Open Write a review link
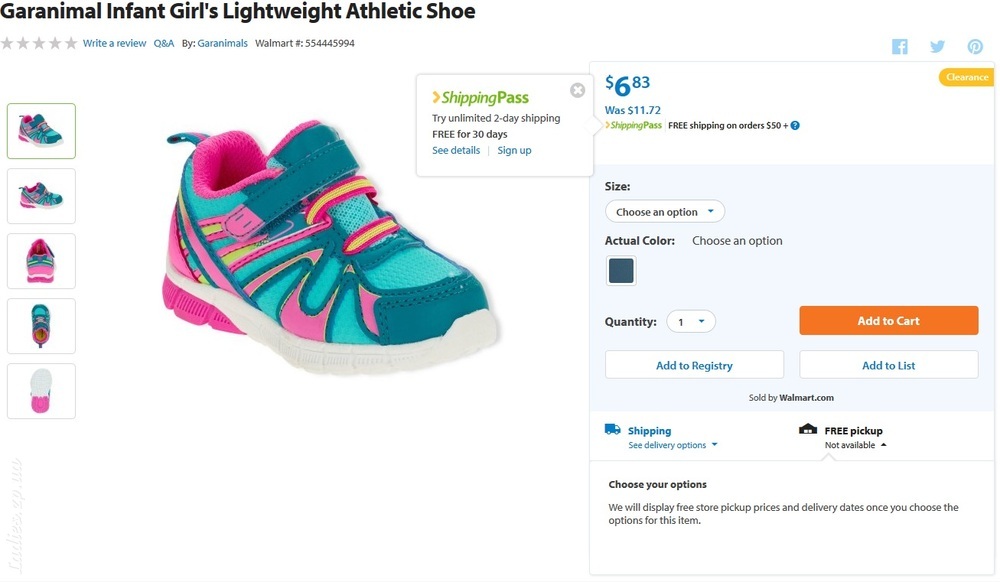1000x582 pixels. tap(114, 43)
